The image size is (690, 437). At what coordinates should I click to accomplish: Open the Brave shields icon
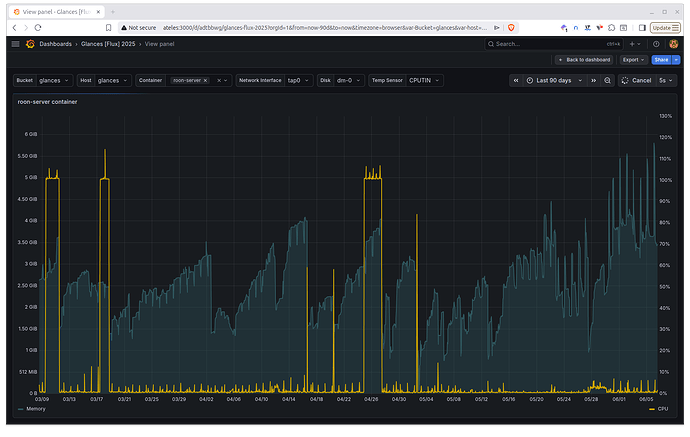tap(511, 28)
